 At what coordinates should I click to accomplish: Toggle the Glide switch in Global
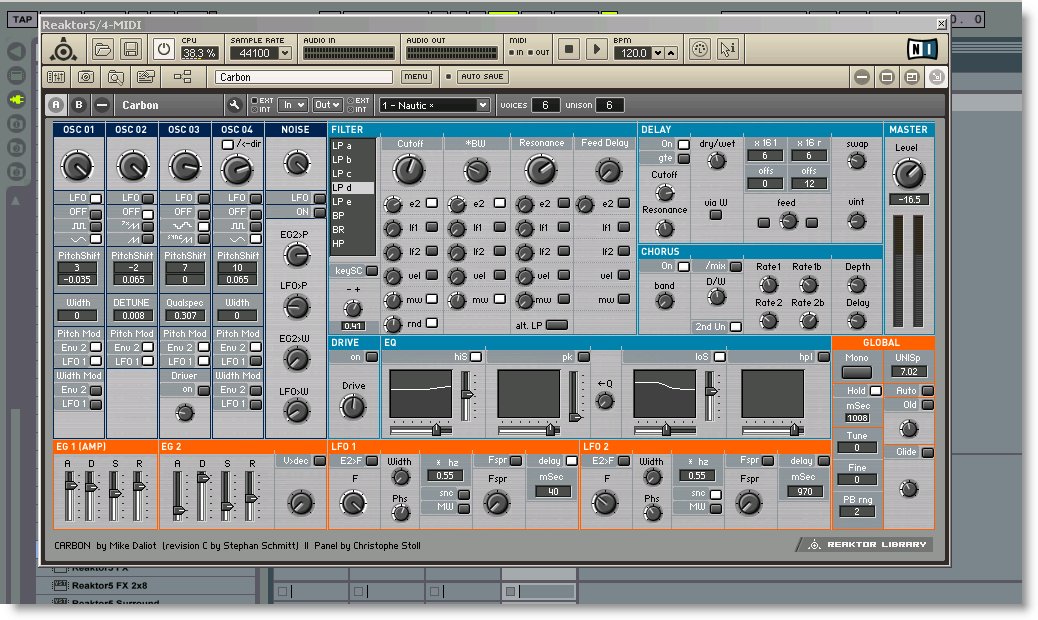(927, 453)
